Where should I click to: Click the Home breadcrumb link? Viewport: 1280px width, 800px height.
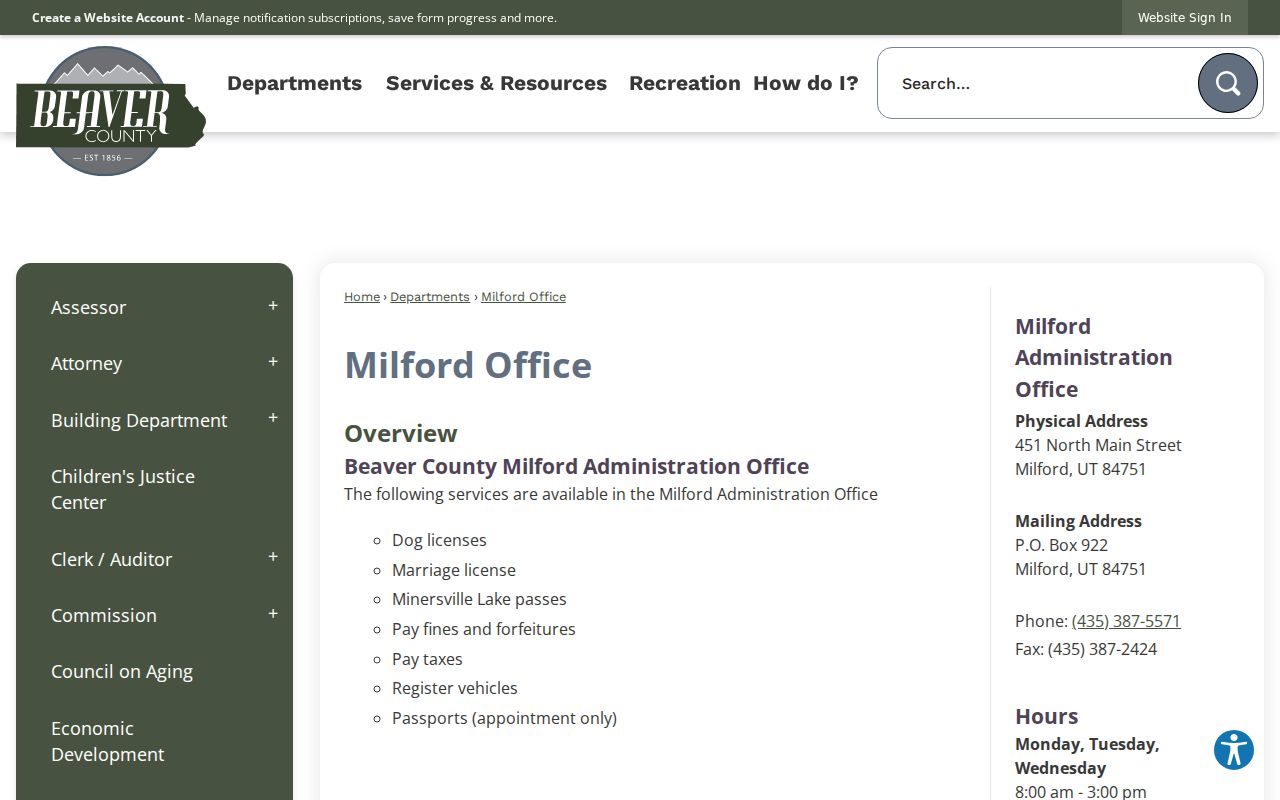362,297
